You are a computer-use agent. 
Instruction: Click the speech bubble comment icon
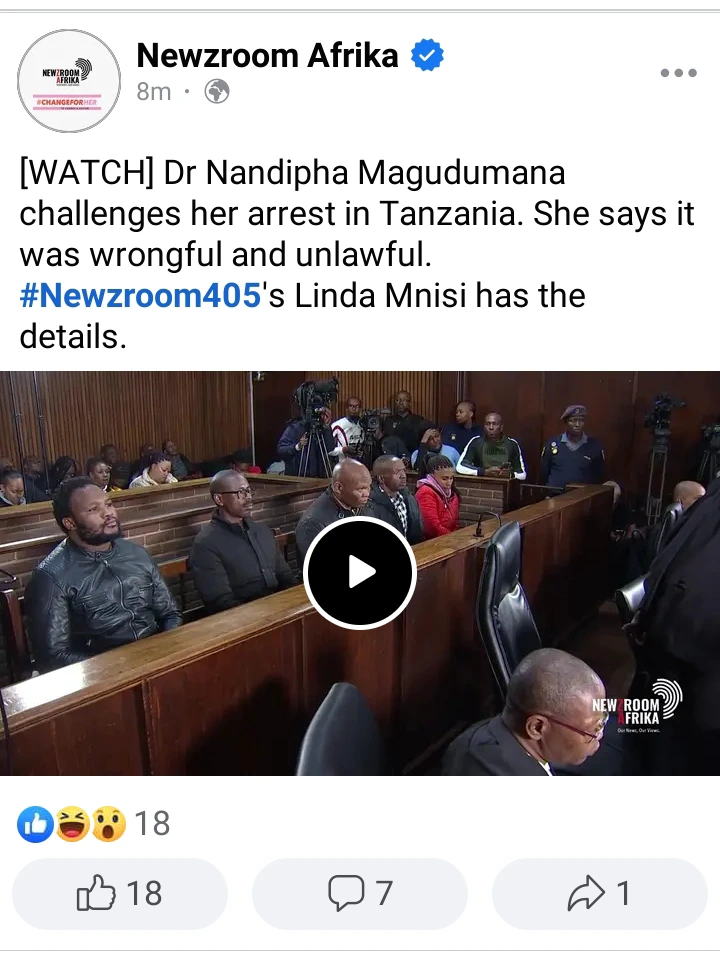coord(346,893)
